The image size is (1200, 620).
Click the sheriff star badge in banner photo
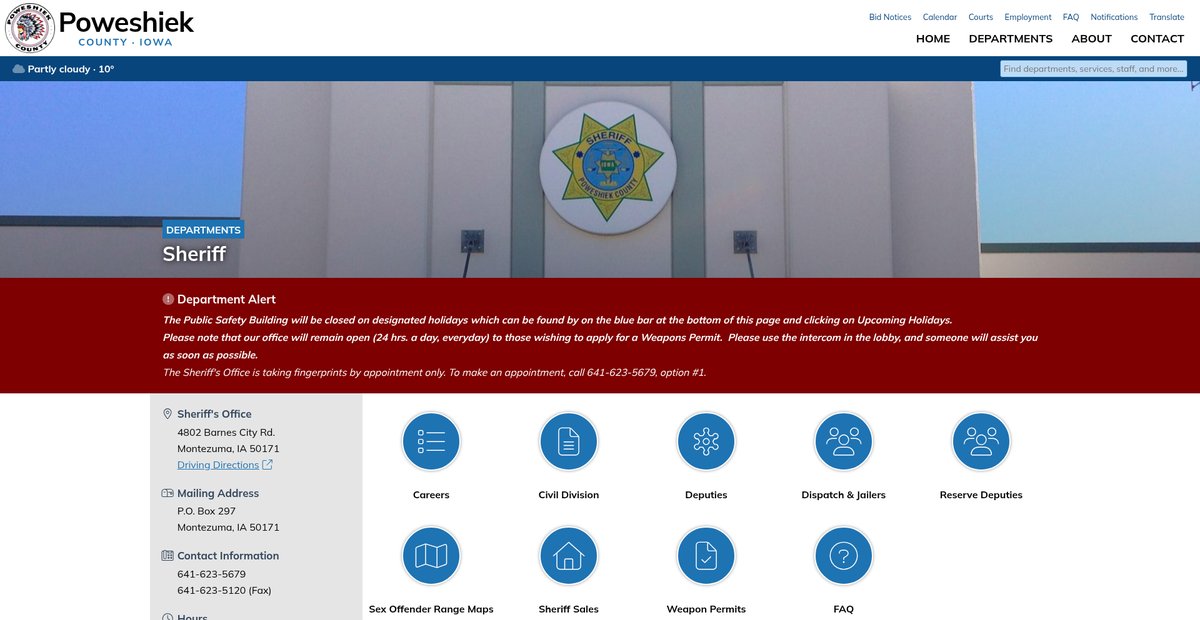point(608,169)
